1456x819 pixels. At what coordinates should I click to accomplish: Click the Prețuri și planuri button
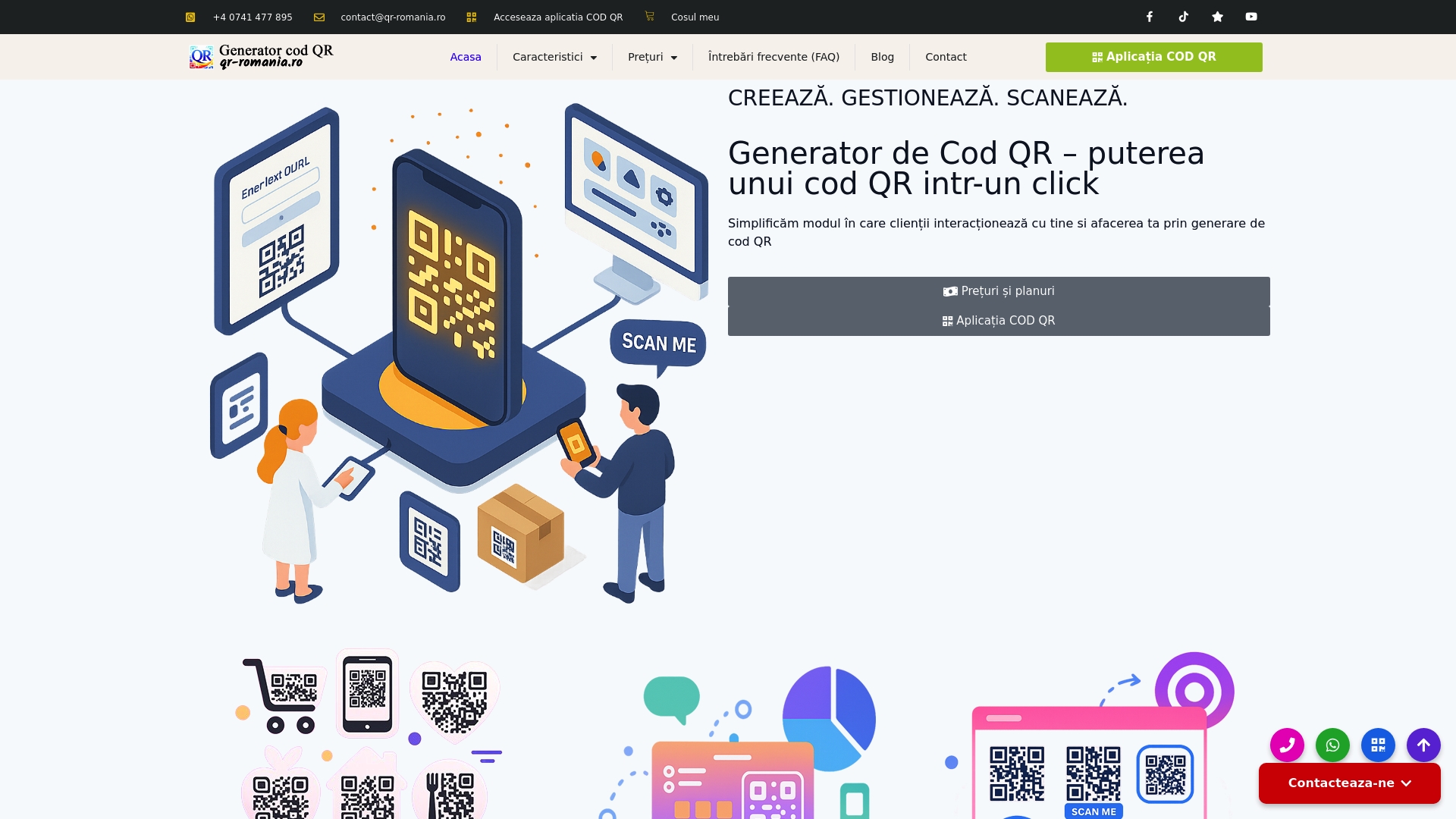998,290
